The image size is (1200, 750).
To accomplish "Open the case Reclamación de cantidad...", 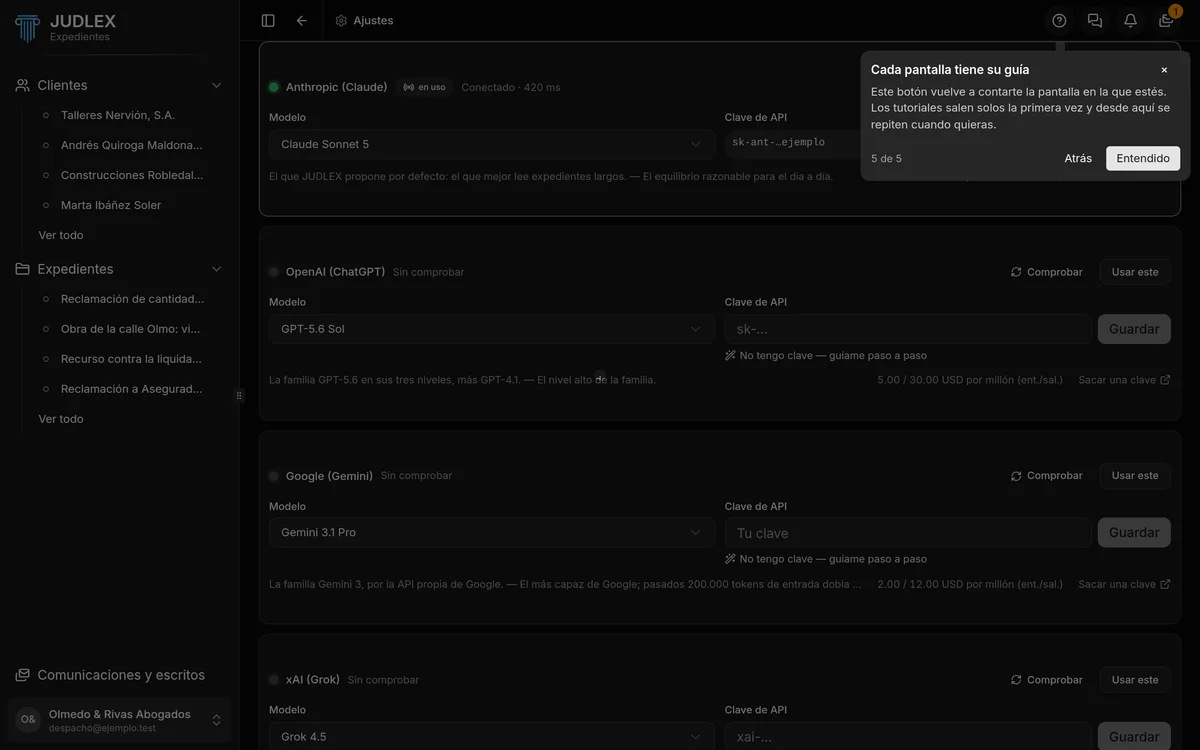I will coord(131,299).
